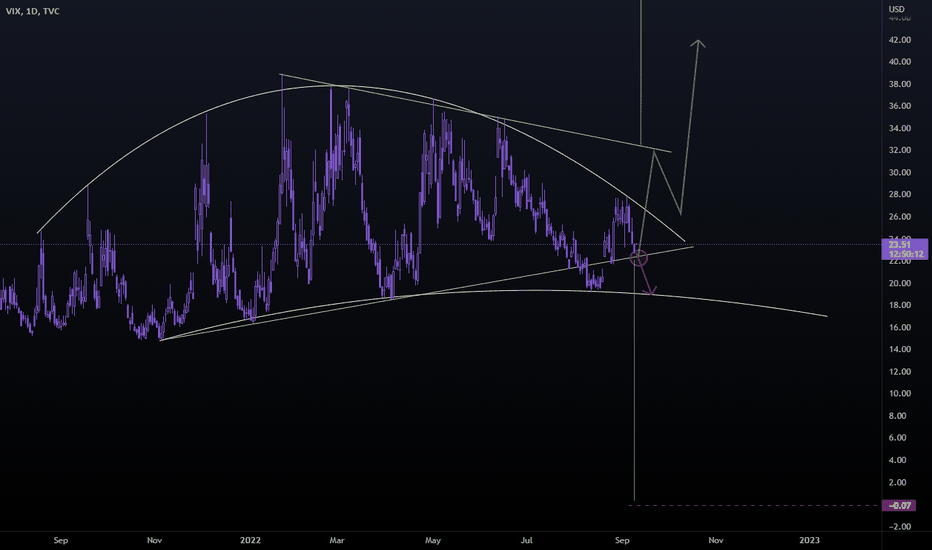Click the 4.00 price axis label
Viewport: 932px width, 550px height.
tap(898, 460)
